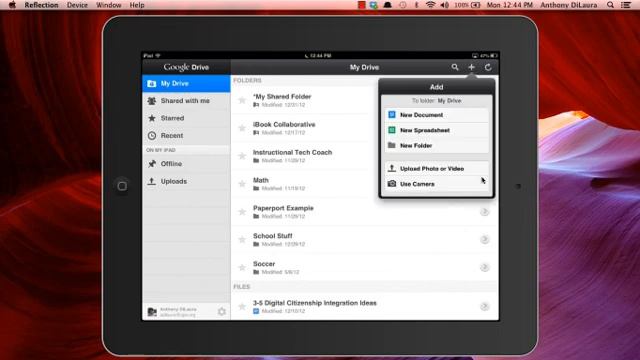Click the green New Spreadsheet icon
This screenshot has width=640, height=360.
pos(392,130)
